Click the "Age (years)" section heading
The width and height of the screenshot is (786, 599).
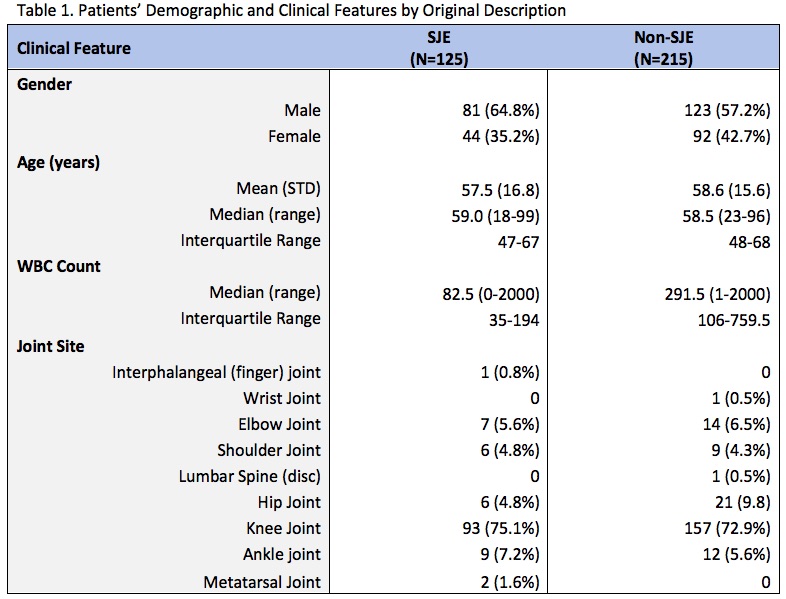click(x=58, y=163)
